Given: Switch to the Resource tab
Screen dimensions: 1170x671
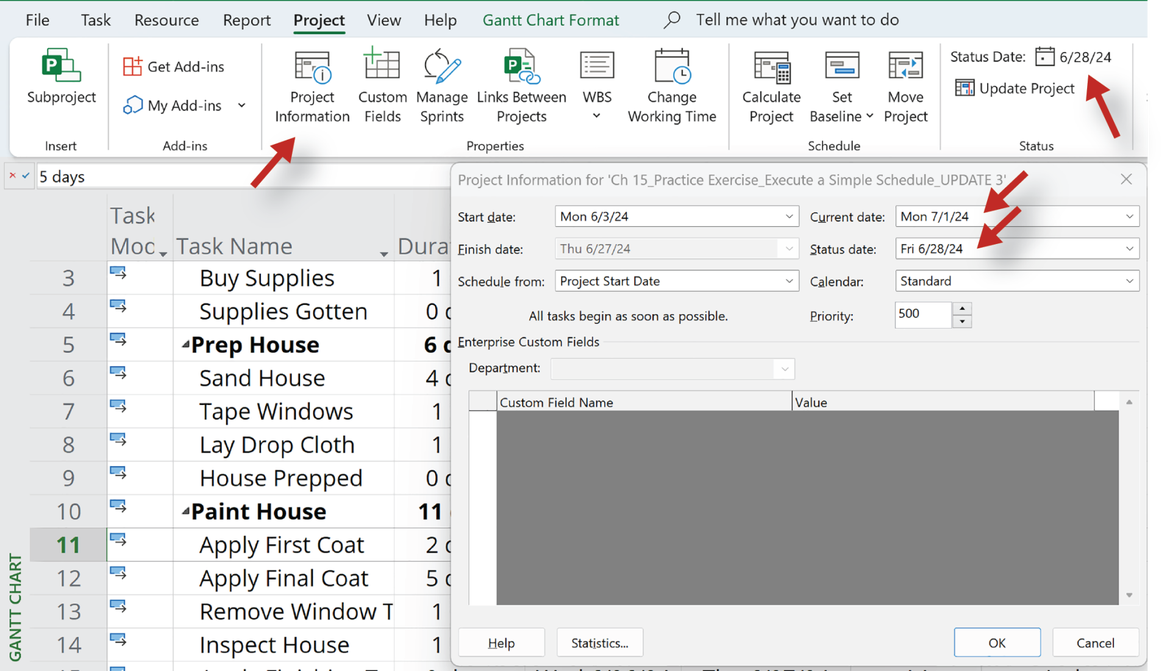Looking at the screenshot, I should [x=166, y=20].
